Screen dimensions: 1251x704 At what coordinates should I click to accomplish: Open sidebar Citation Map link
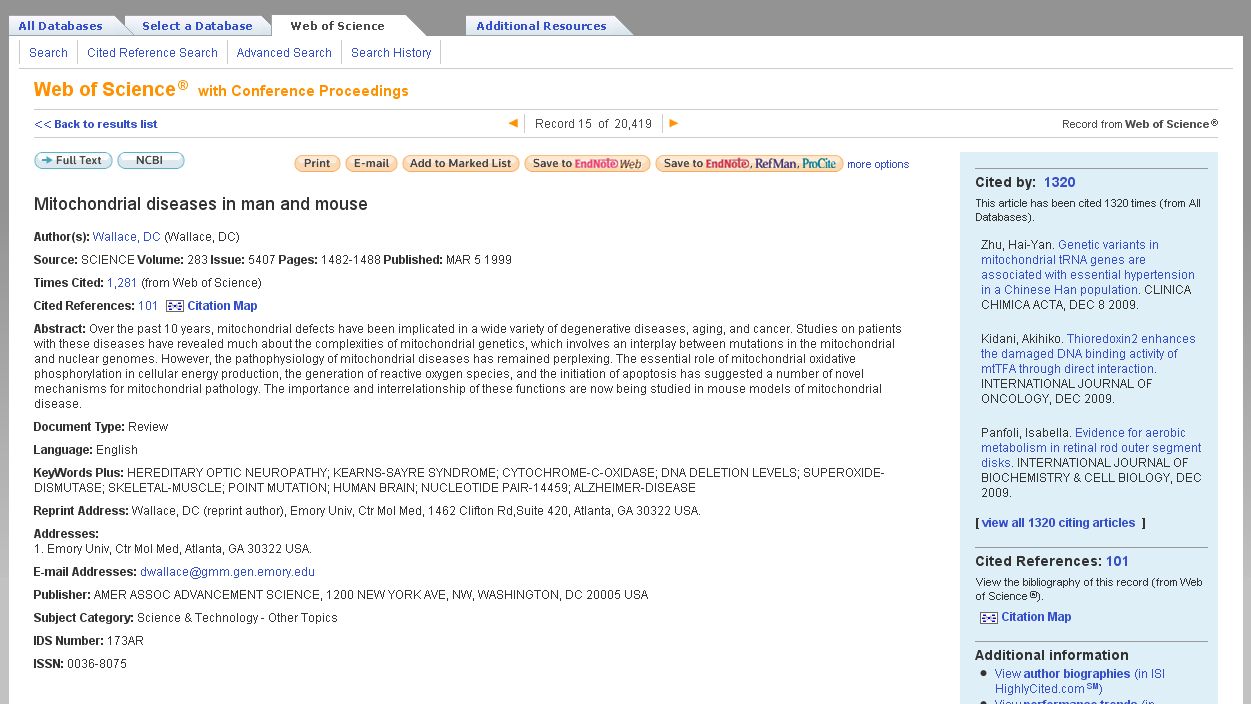coord(1036,617)
